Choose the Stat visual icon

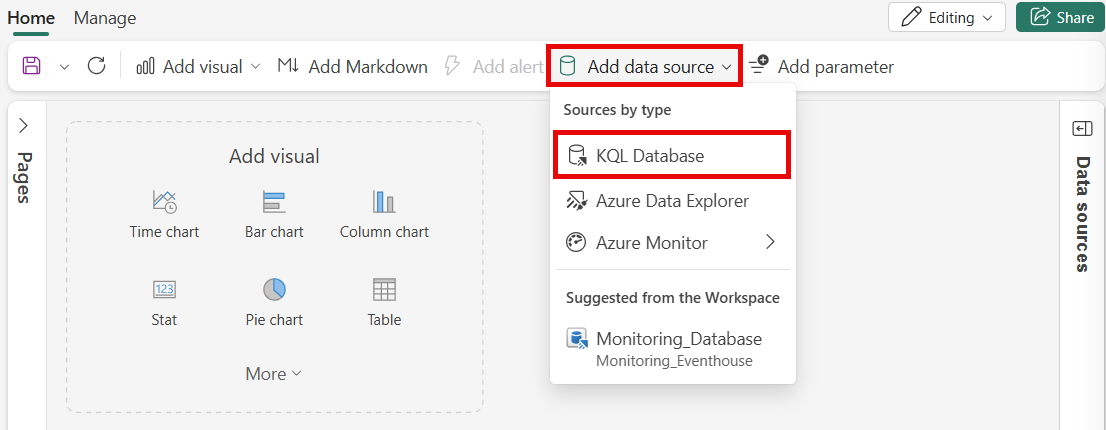(164, 289)
